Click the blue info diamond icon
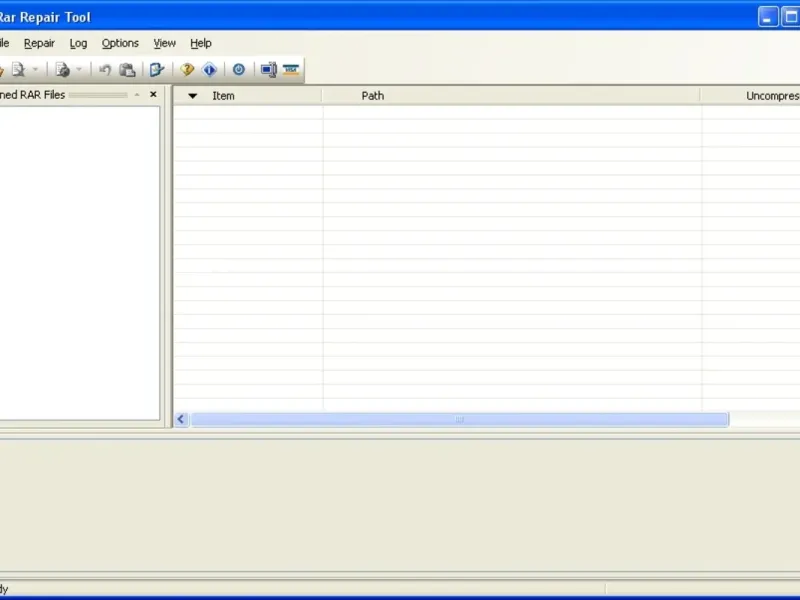Image resolution: width=800 pixels, height=600 pixels. (210, 69)
